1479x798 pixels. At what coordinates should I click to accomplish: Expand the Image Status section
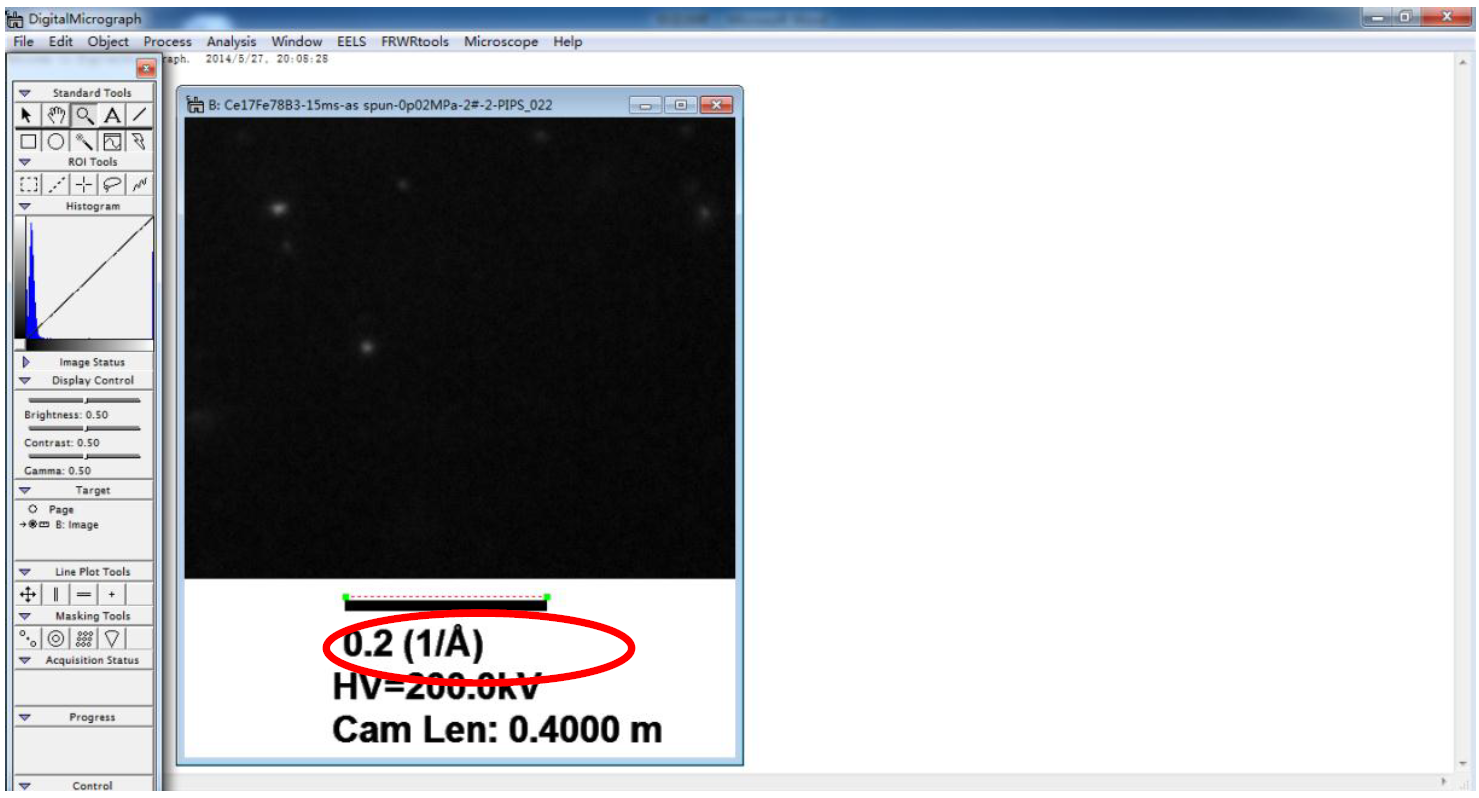[25, 362]
